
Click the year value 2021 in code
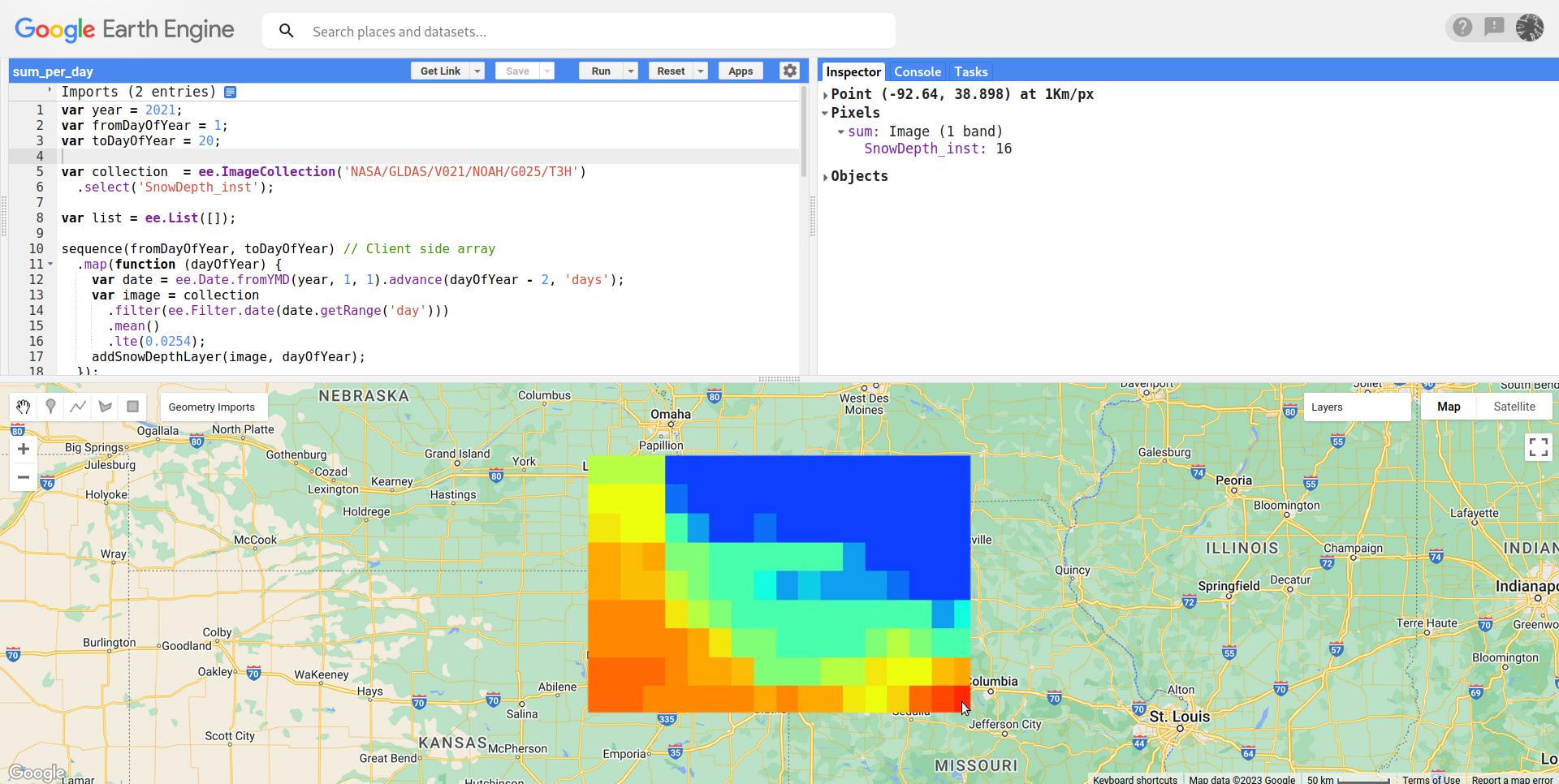(161, 110)
